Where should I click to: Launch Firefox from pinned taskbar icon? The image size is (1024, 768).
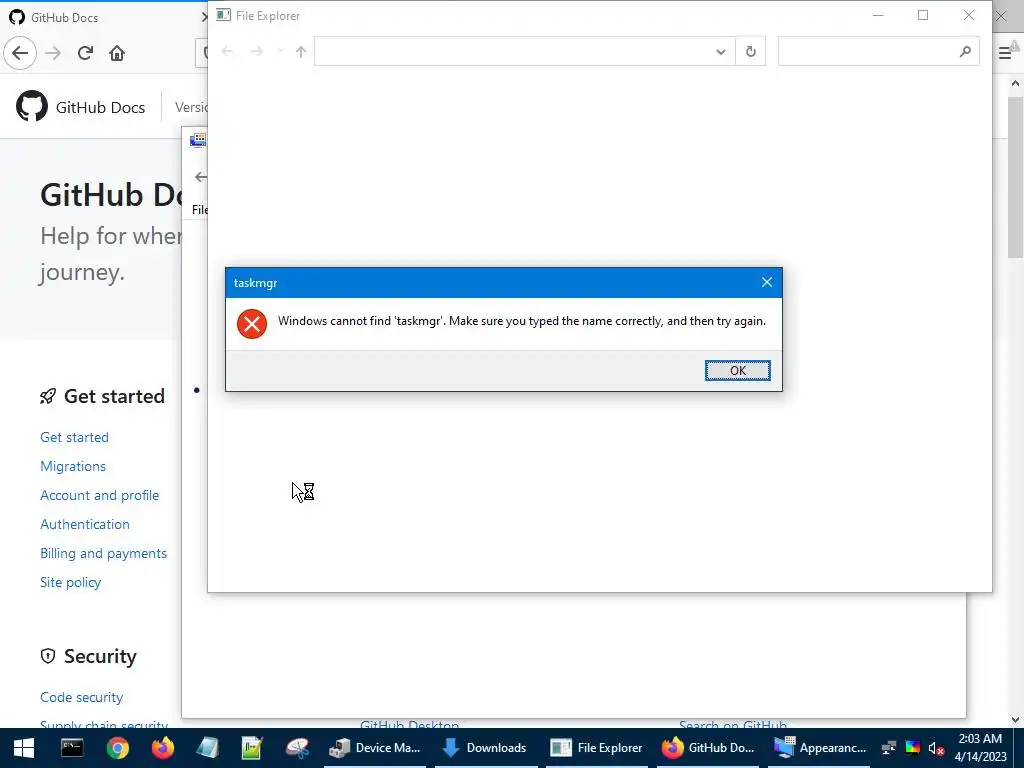click(163, 748)
